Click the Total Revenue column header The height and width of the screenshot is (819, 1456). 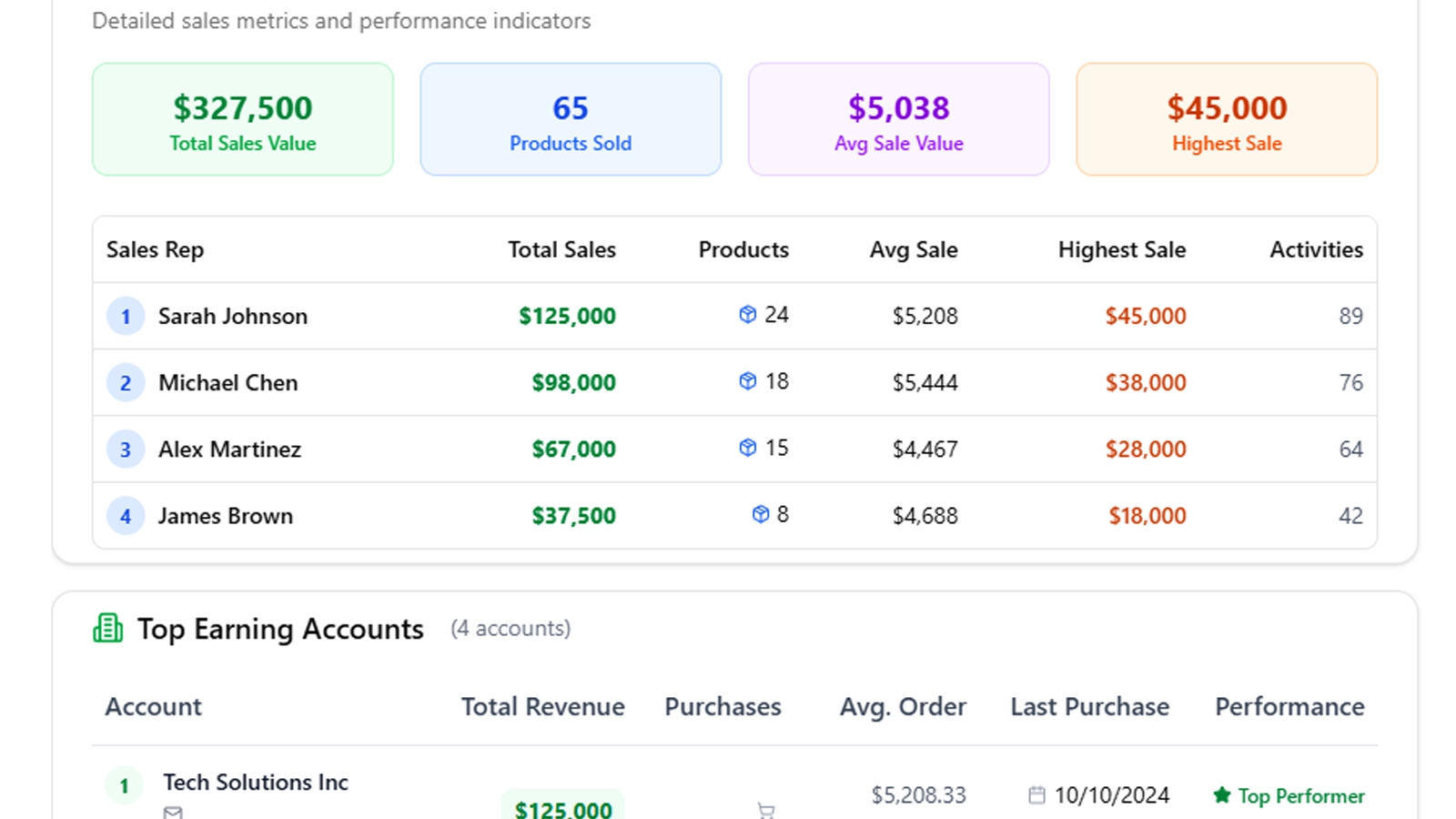pos(542,706)
